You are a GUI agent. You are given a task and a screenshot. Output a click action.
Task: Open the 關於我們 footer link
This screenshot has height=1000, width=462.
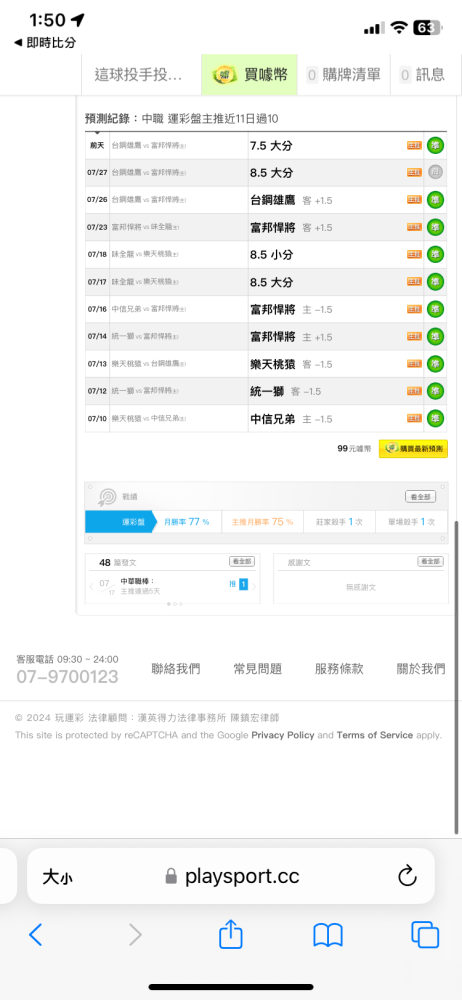pyautogui.click(x=421, y=669)
